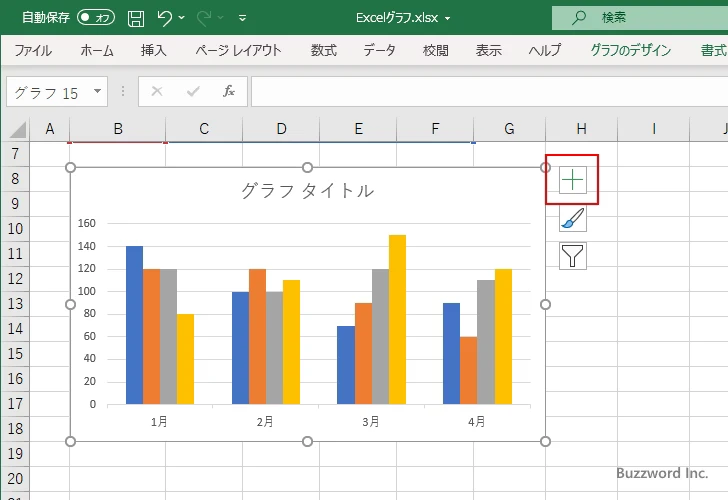Select column E header
The image size is (728, 500).
(x=358, y=129)
